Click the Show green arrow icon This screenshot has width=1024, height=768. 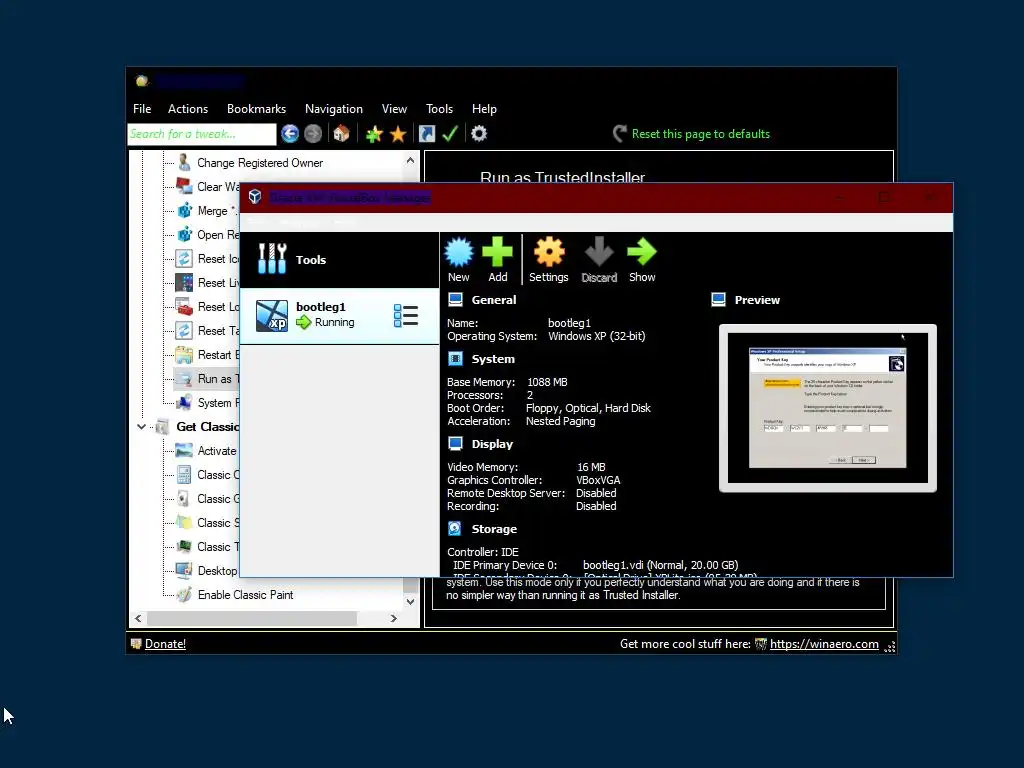pos(642,259)
